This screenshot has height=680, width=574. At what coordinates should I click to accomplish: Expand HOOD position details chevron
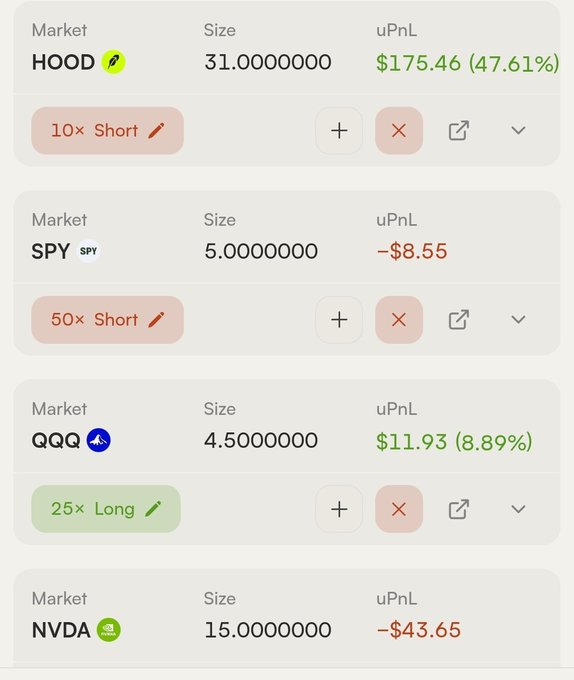coord(519,130)
